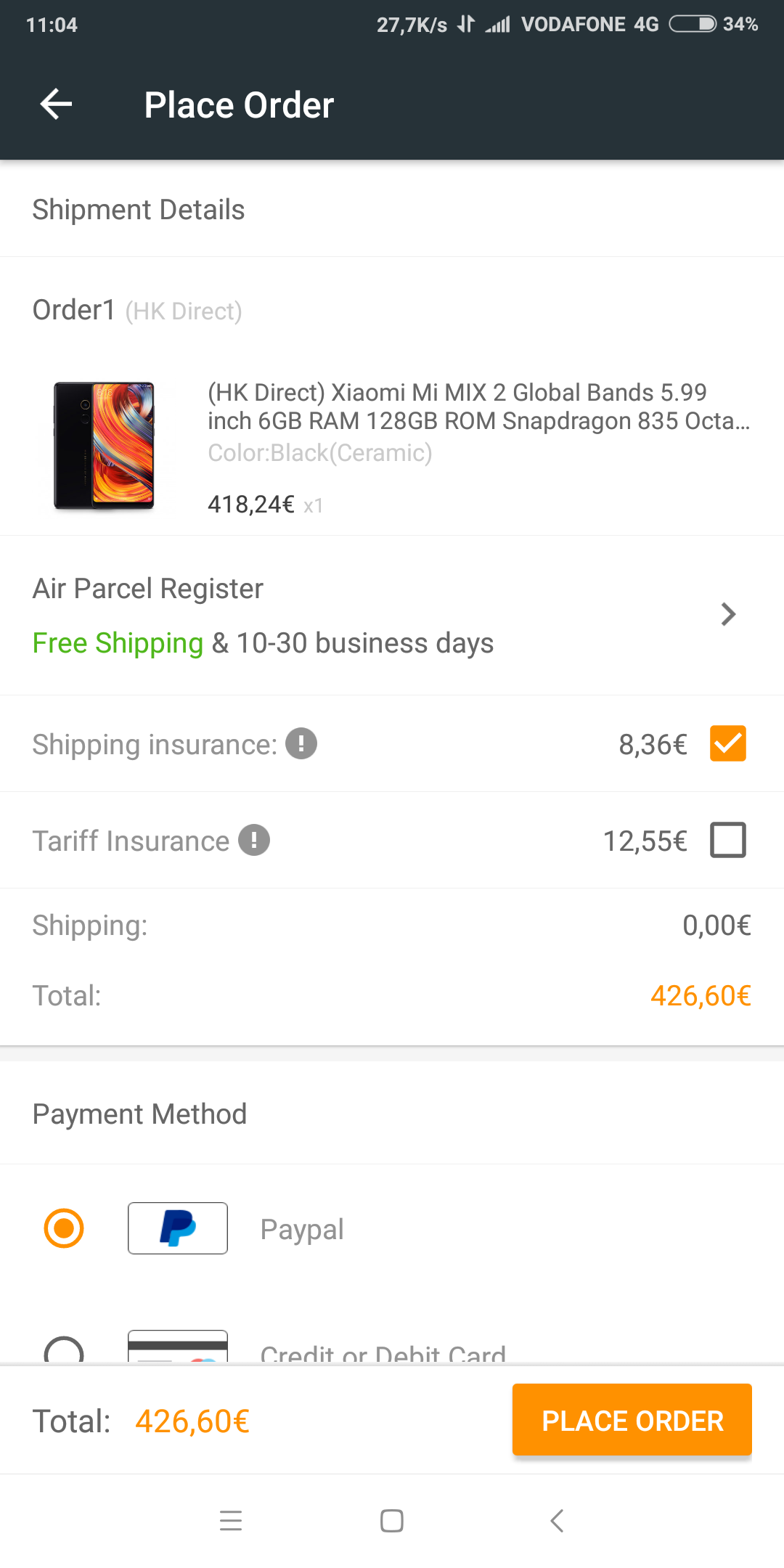Tap the Tariff Insurance info icon
This screenshot has width=784, height=1568.
point(254,840)
